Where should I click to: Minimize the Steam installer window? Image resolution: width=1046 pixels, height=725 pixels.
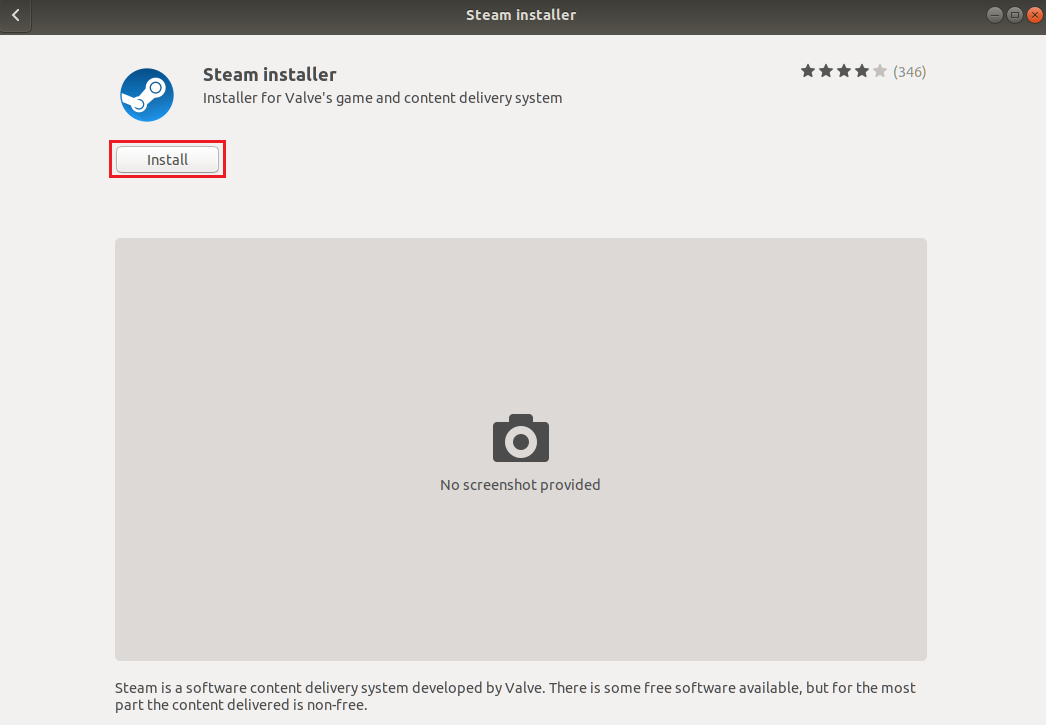995,15
